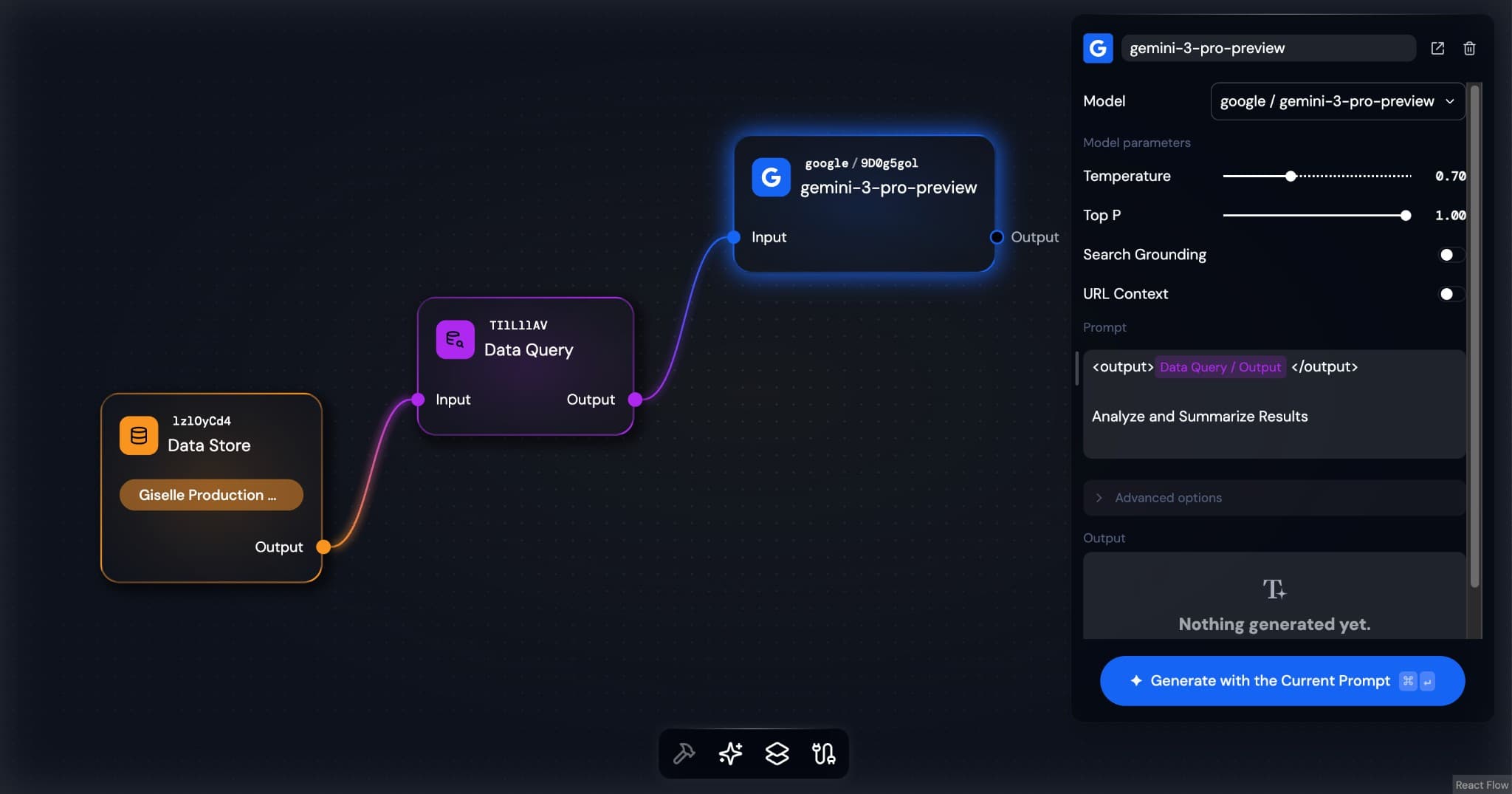The height and width of the screenshot is (794, 1512).
Task: Open the layers tool in bottom toolbar
Action: 777,753
